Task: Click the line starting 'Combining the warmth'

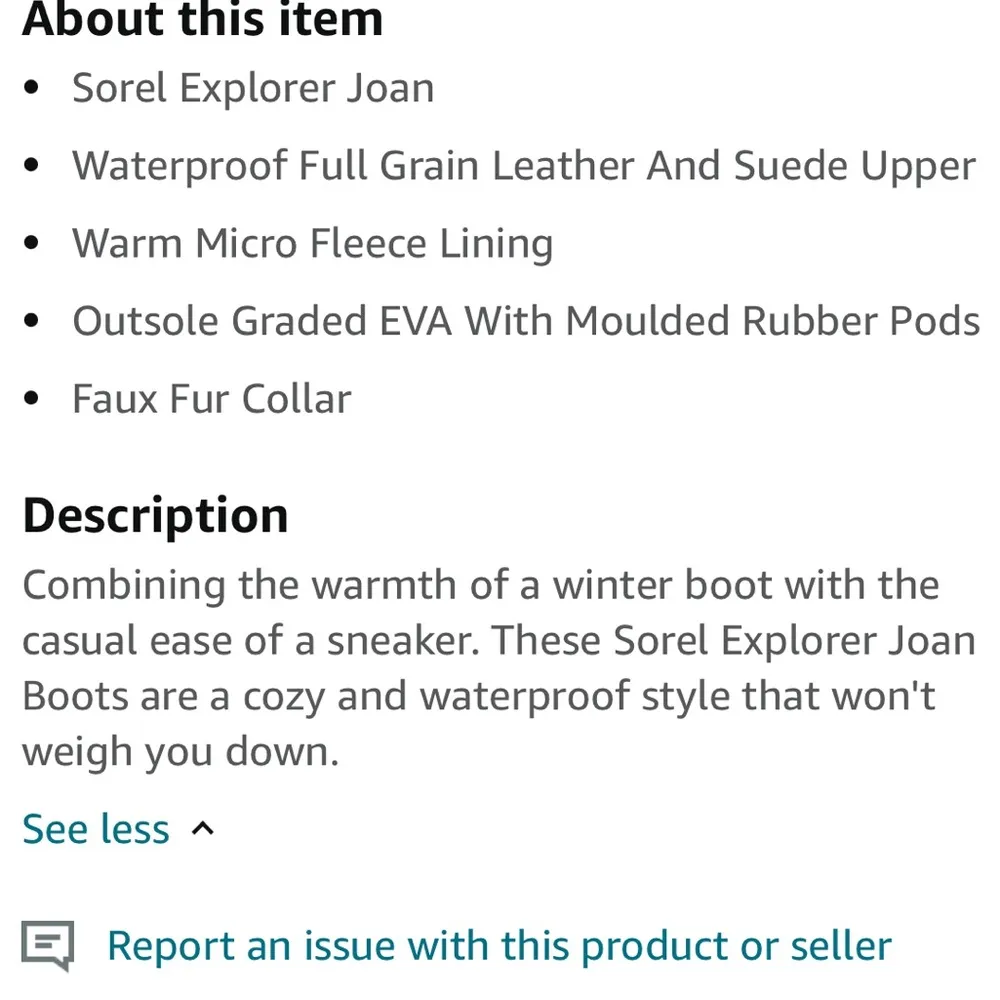Action: [x=480, y=585]
